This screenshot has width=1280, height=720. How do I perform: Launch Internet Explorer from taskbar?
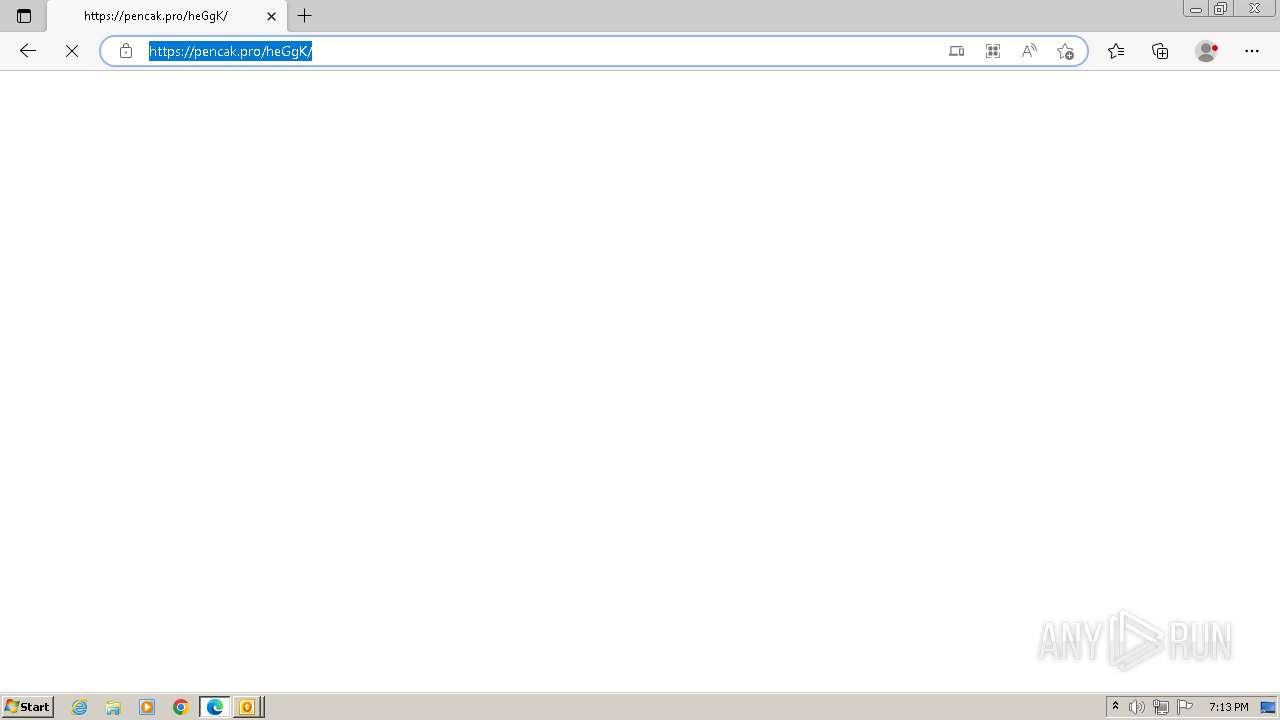click(80, 707)
